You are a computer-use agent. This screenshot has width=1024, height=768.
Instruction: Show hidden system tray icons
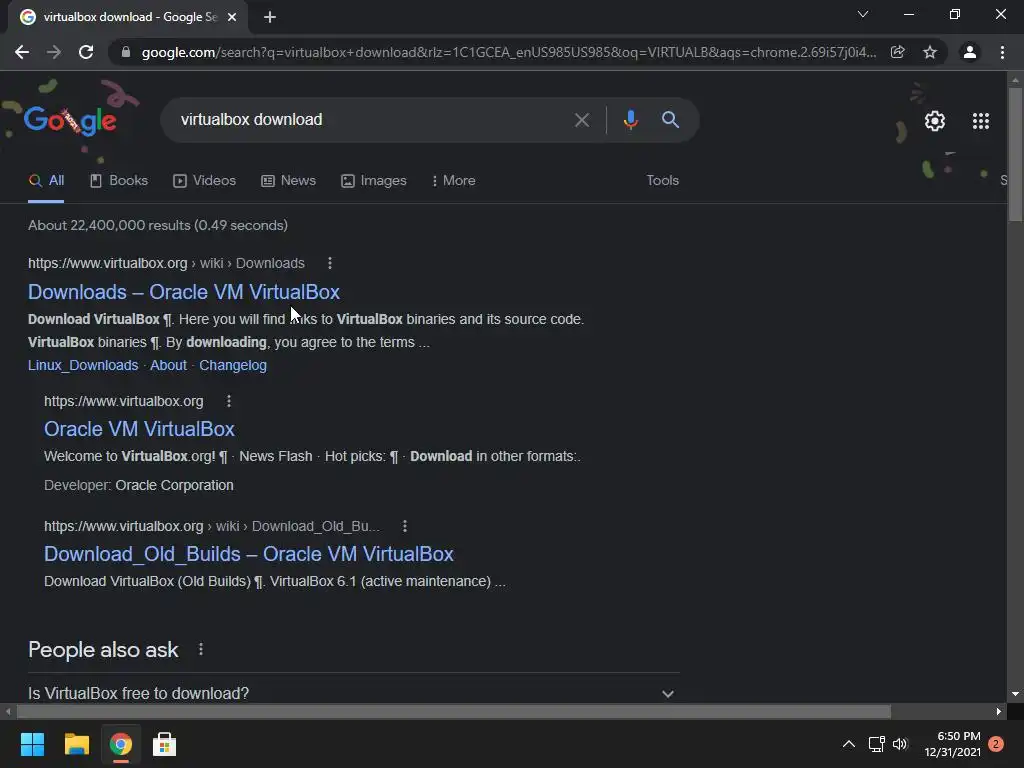pyautogui.click(x=848, y=744)
